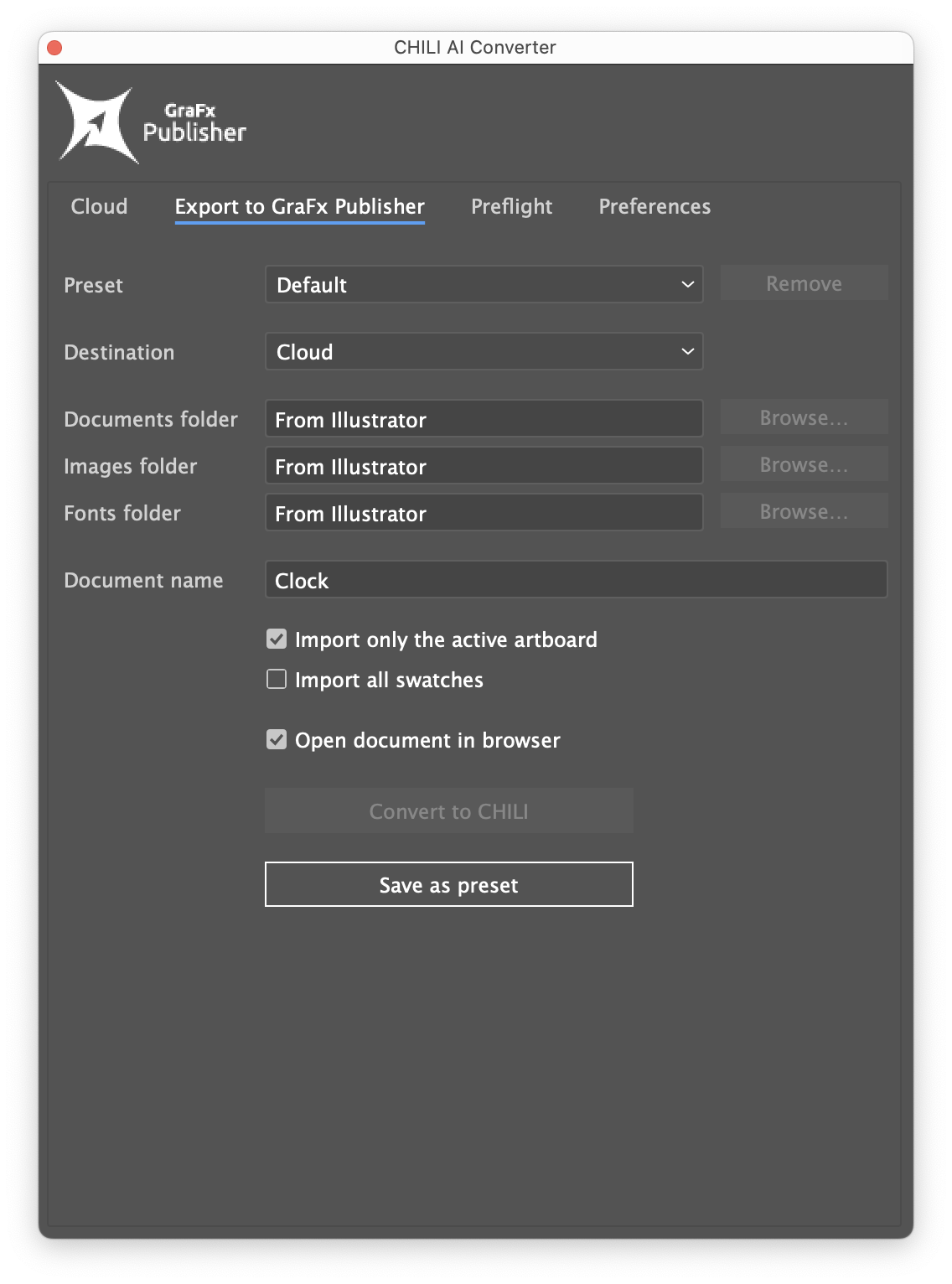Click the Document name field containing Clock
The width and height of the screenshot is (952, 1284).
tap(576, 579)
